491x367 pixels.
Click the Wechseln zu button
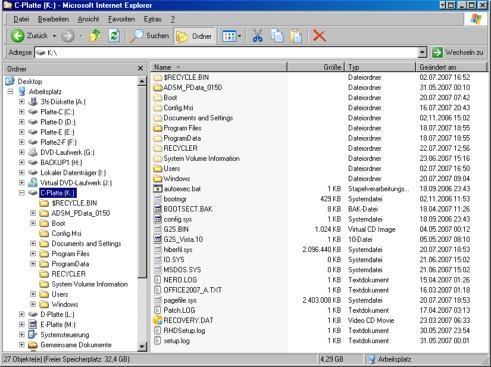(457, 52)
